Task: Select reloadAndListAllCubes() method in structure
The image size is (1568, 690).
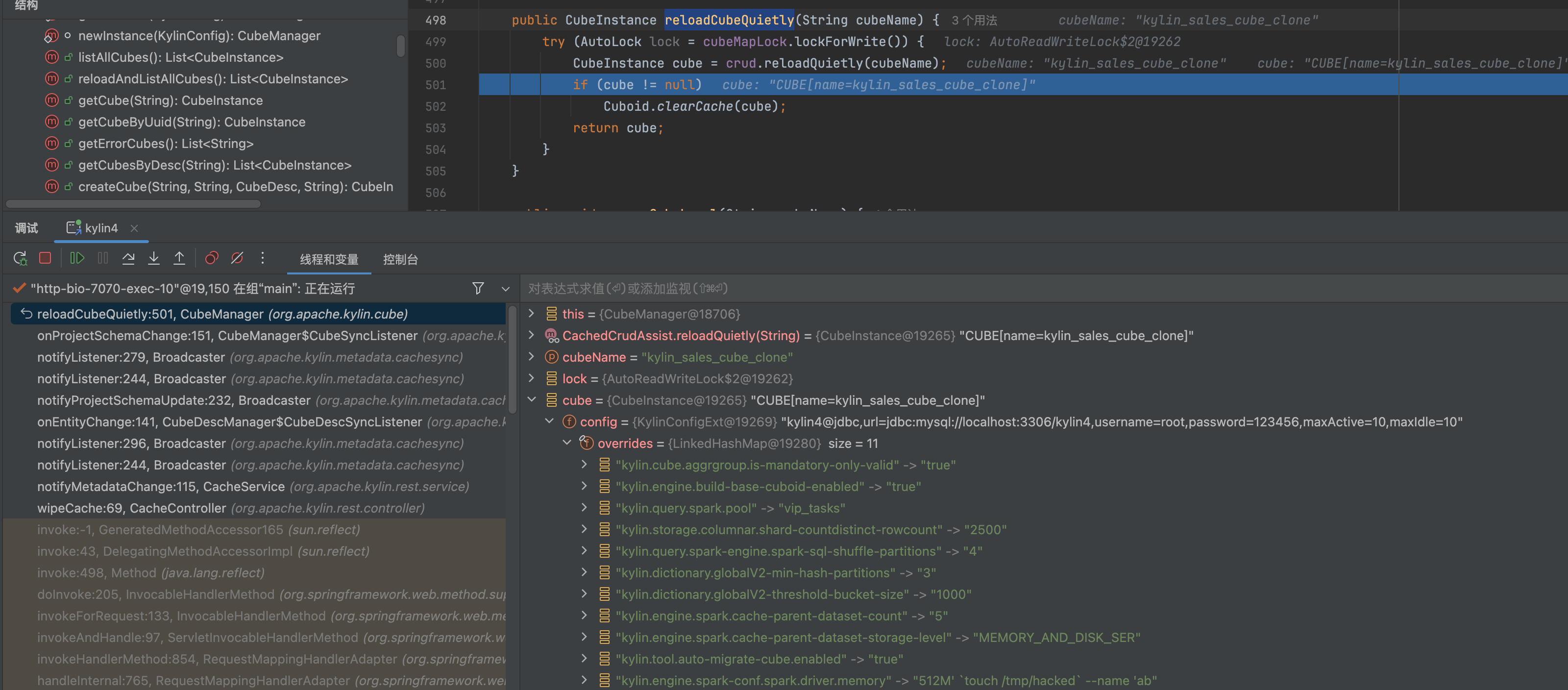Action: 213,79
